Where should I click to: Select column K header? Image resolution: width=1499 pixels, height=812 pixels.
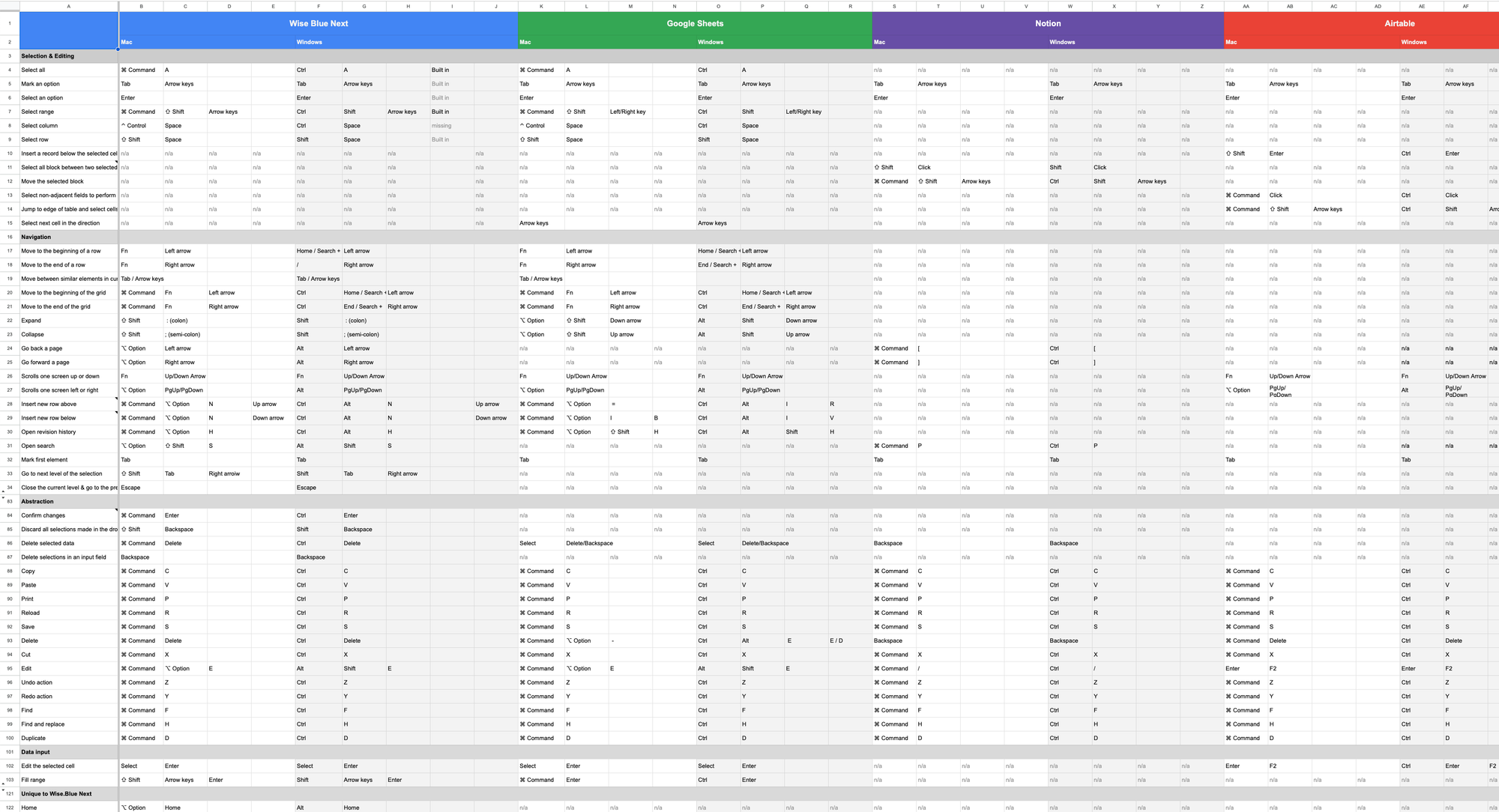pos(541,6)
